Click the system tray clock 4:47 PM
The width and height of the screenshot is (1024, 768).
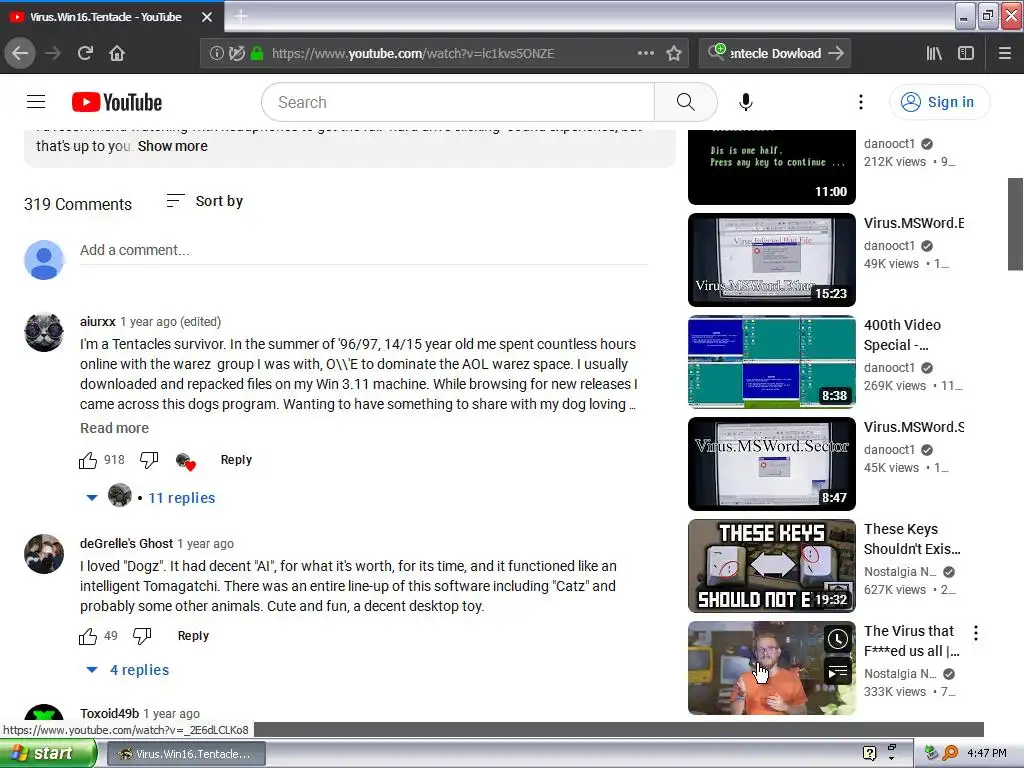[987, 754]
